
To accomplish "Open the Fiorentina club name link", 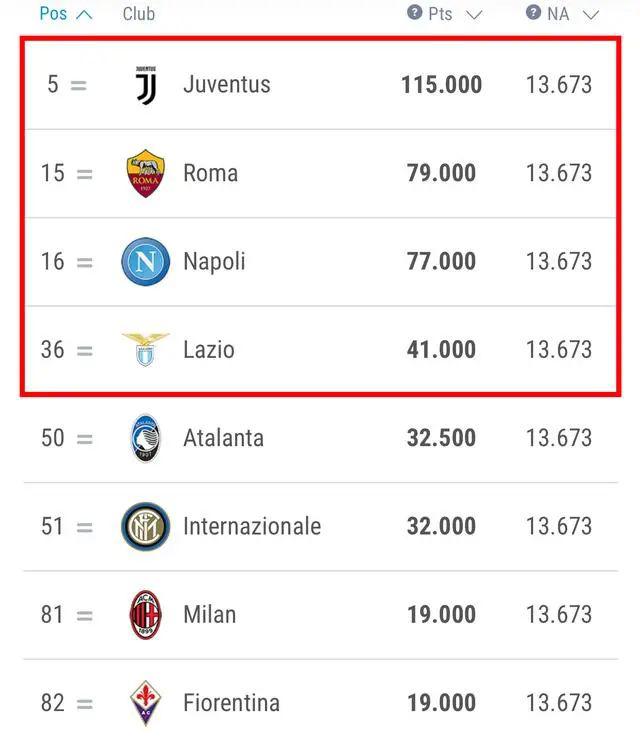I will pyautogui.click(x=232, y=703).
